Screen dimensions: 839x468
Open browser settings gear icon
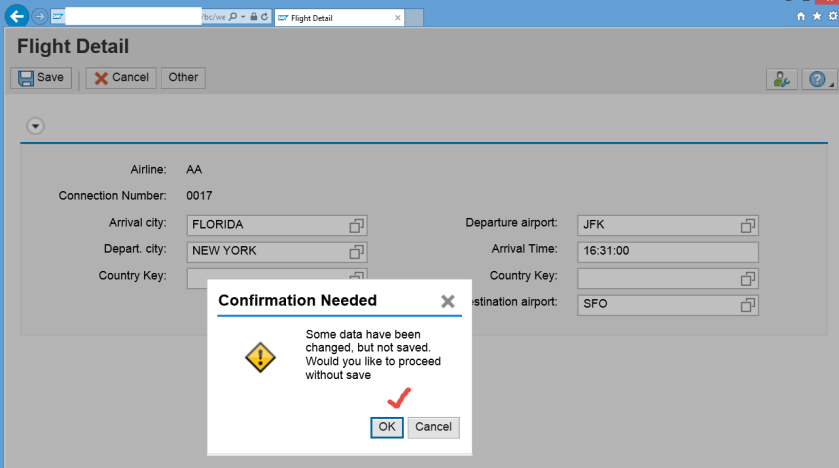[833, 16]
